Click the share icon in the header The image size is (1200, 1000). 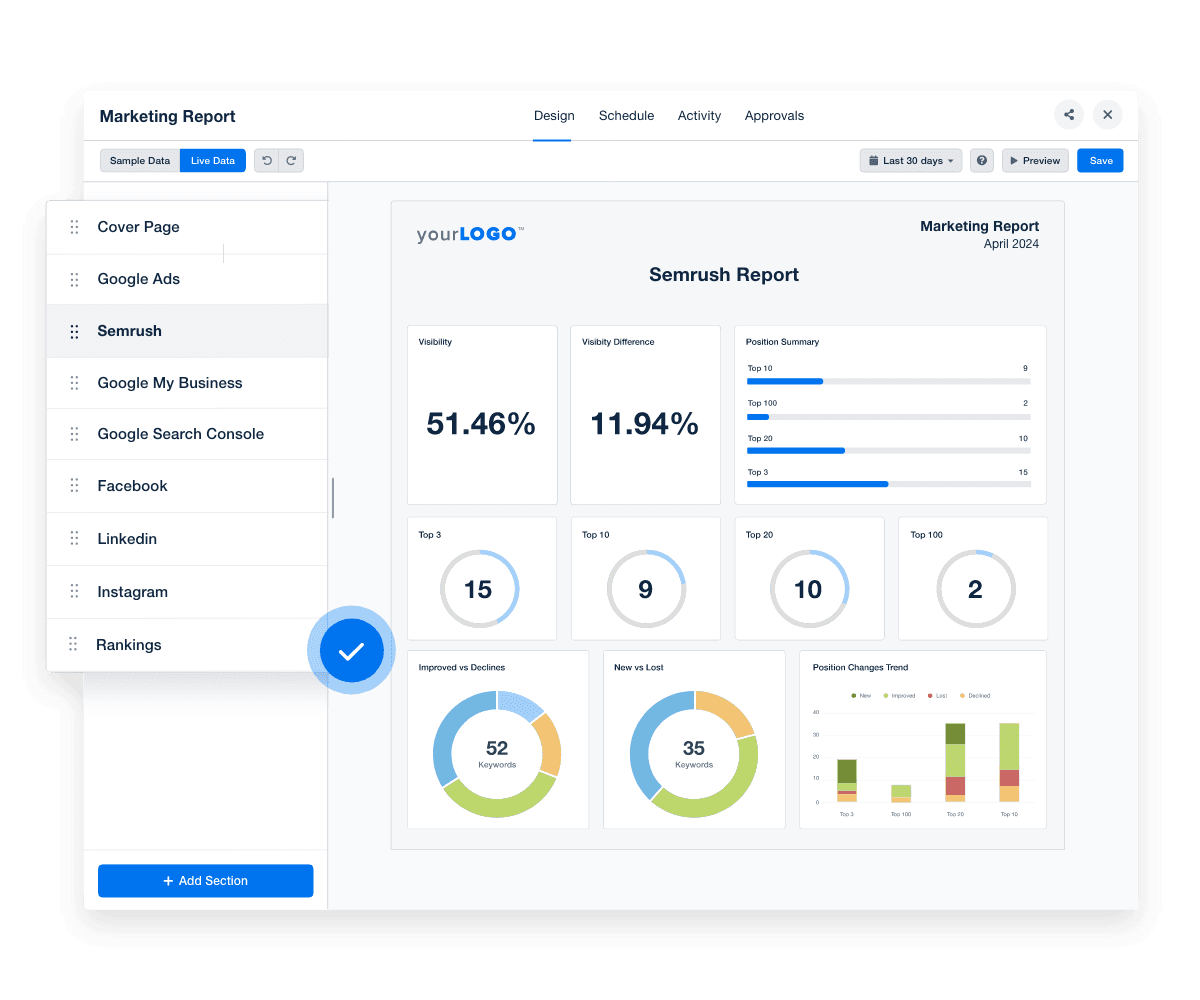1069,115
